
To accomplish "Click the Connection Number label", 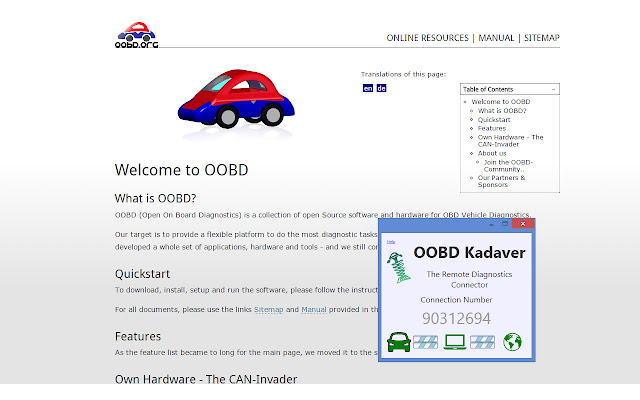I will (x=456, y=300).
